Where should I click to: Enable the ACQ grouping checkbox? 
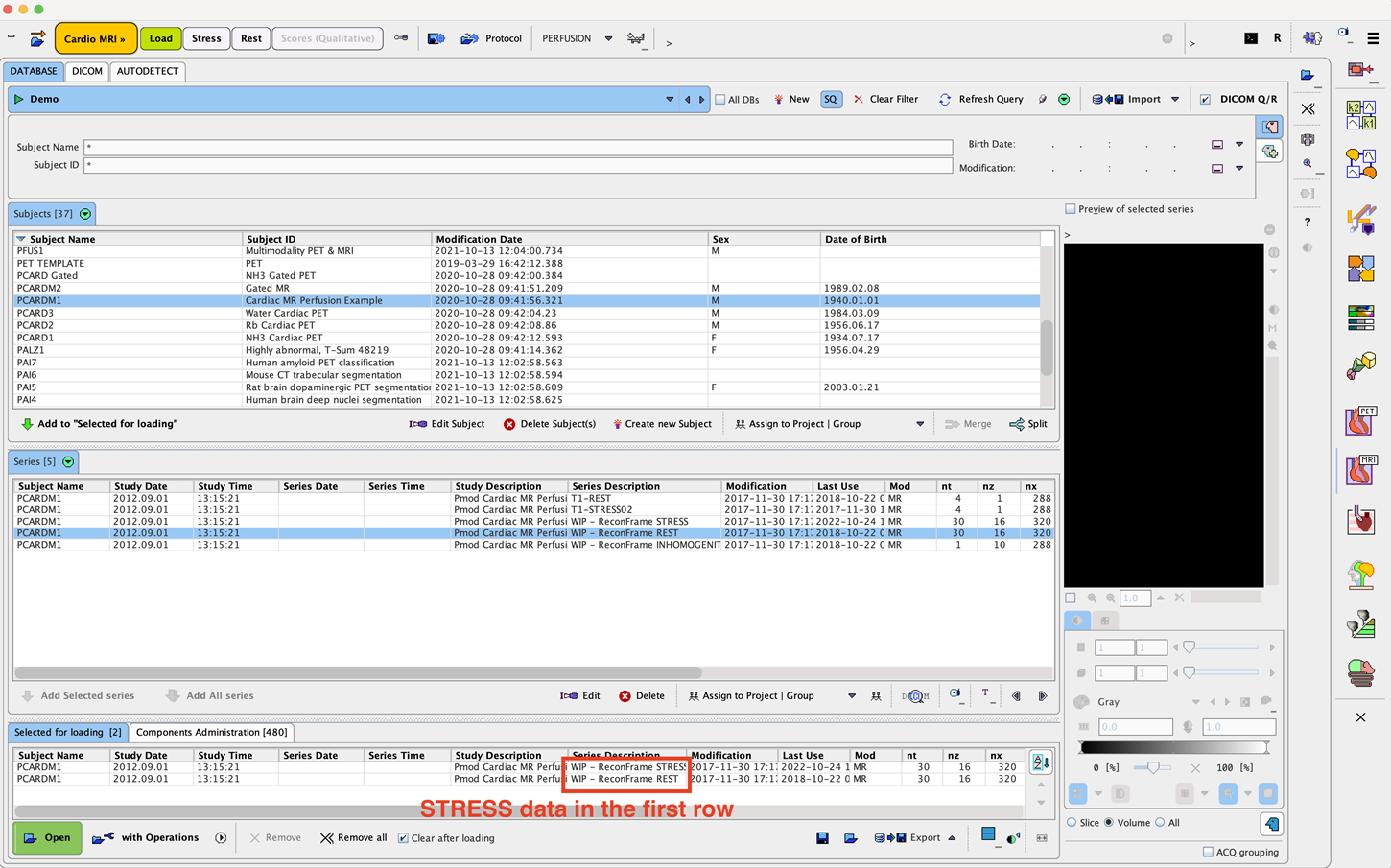1208,852
